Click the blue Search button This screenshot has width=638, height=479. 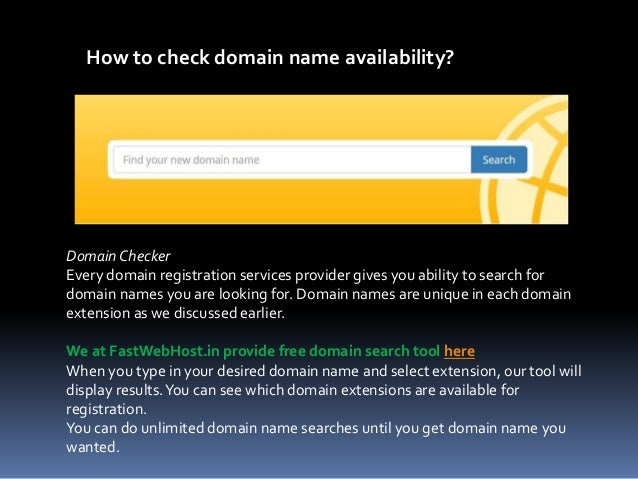499,160
